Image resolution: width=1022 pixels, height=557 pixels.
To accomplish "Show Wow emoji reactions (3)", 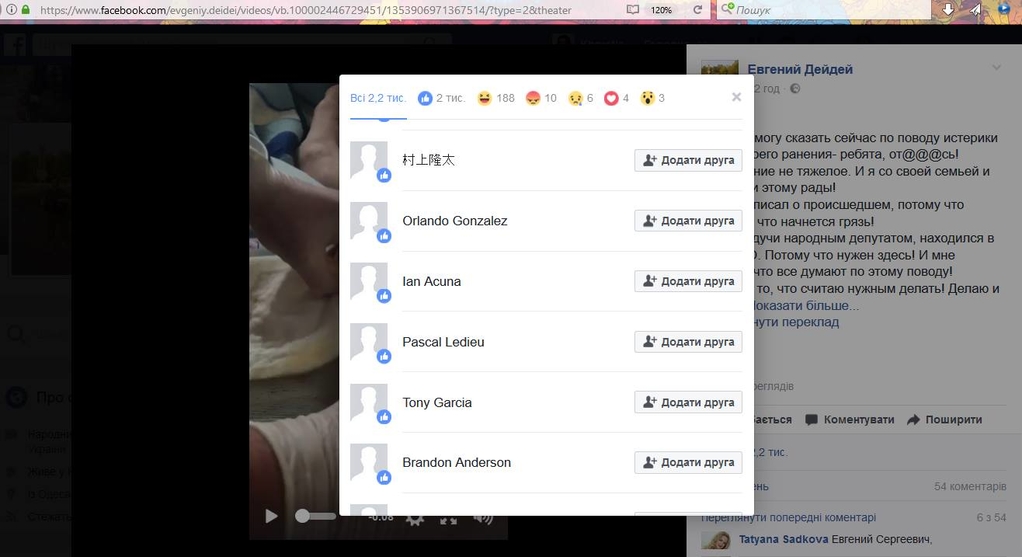I will coord(653,98).
